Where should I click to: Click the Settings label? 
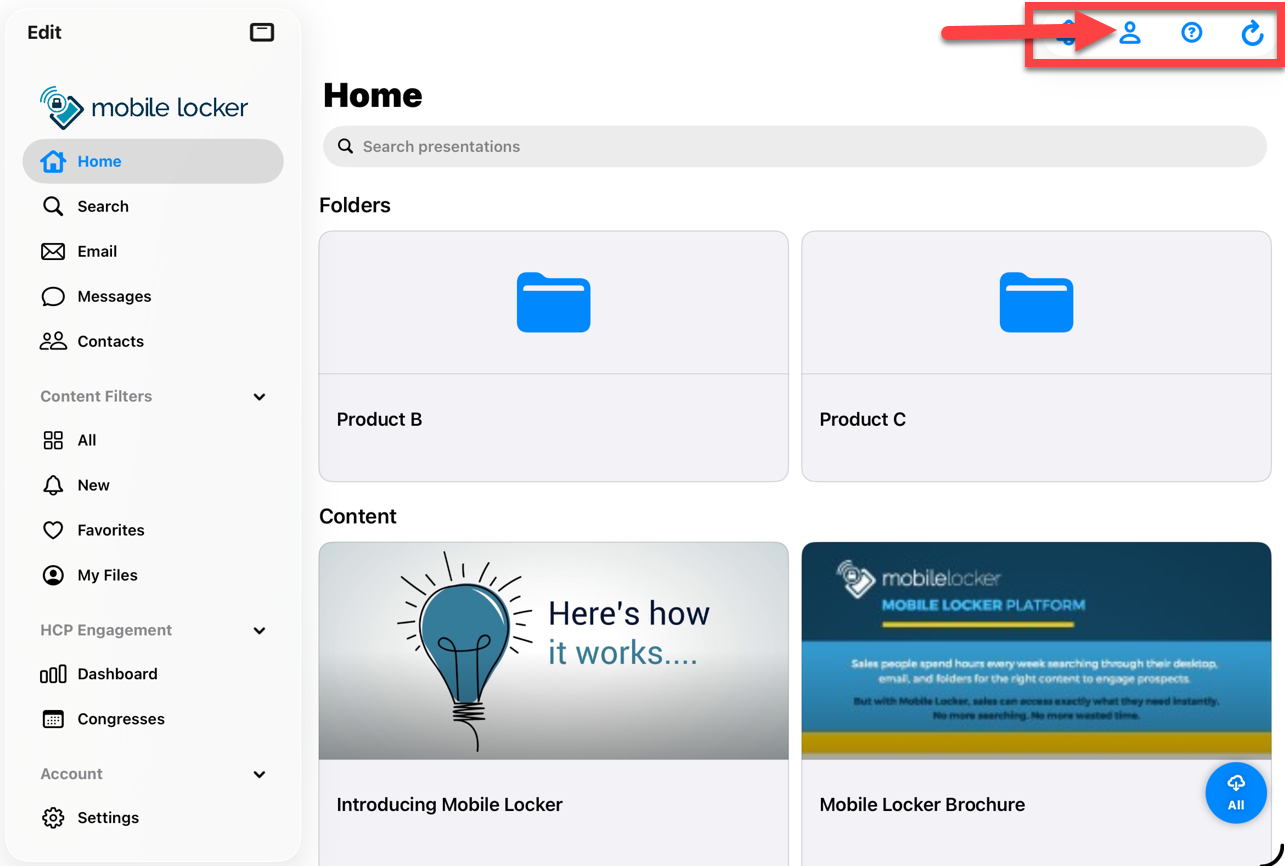coord(108,818)
